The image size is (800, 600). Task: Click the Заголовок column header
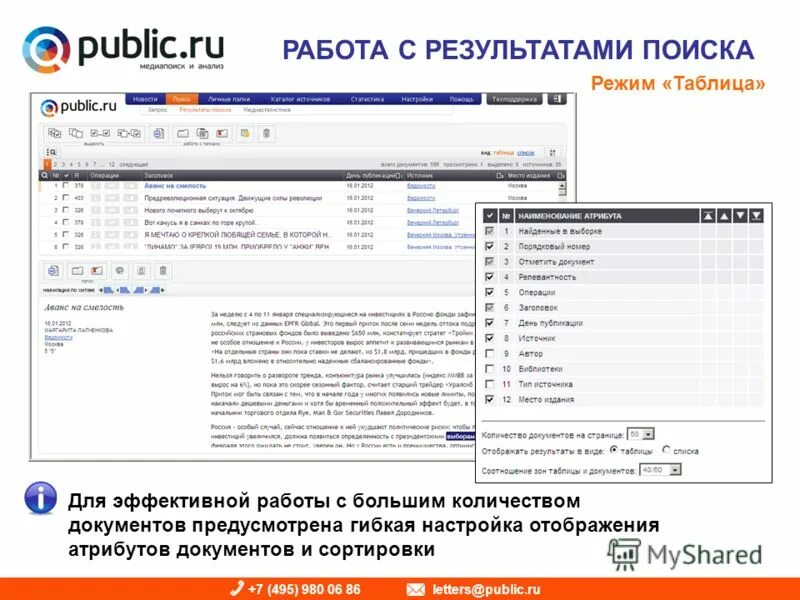point(159,176)
